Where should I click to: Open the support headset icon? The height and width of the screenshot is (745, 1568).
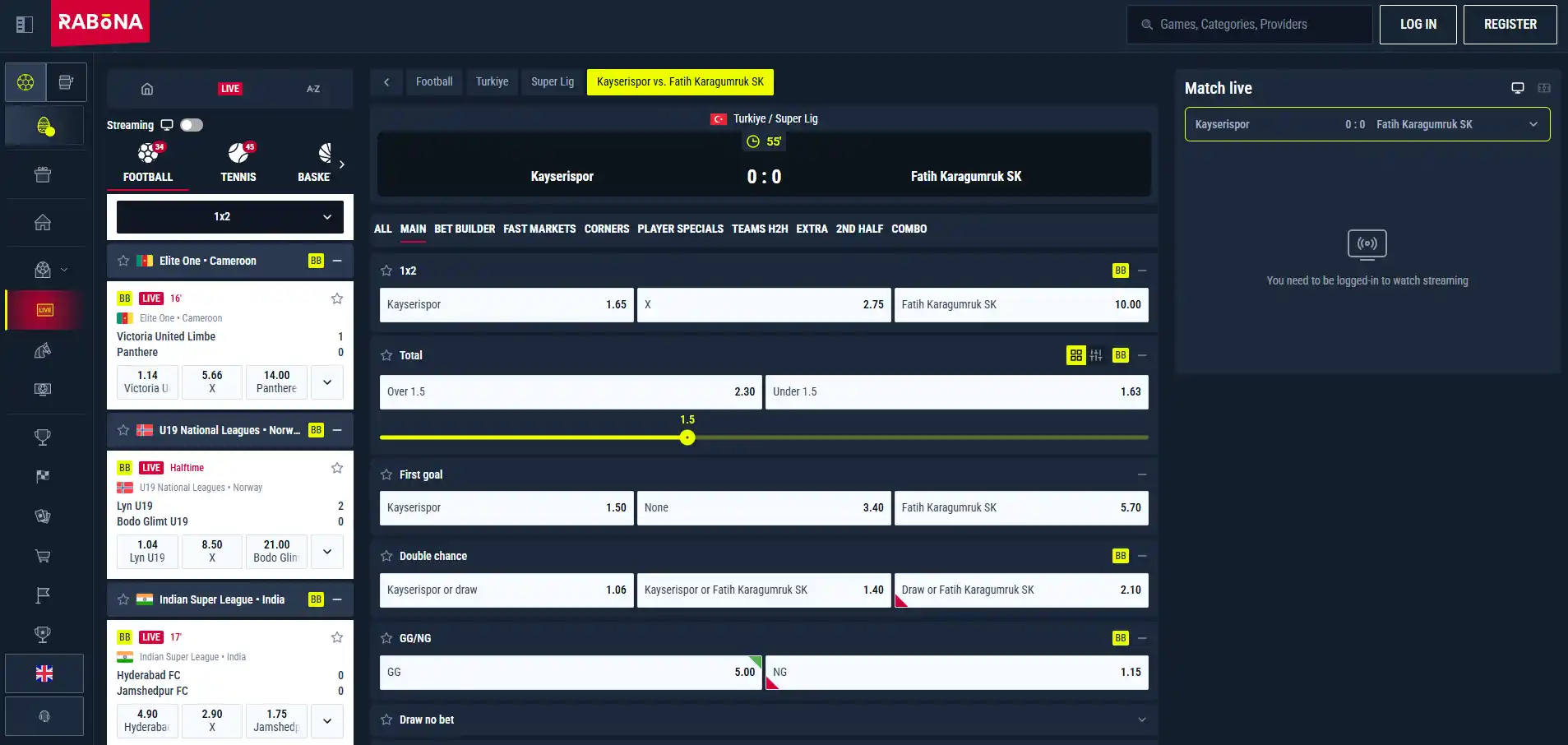click(x=44, y=716)
